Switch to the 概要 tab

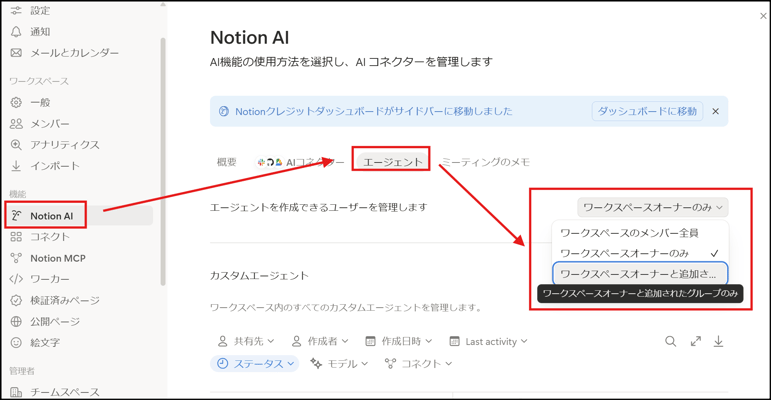pos(227,162)
